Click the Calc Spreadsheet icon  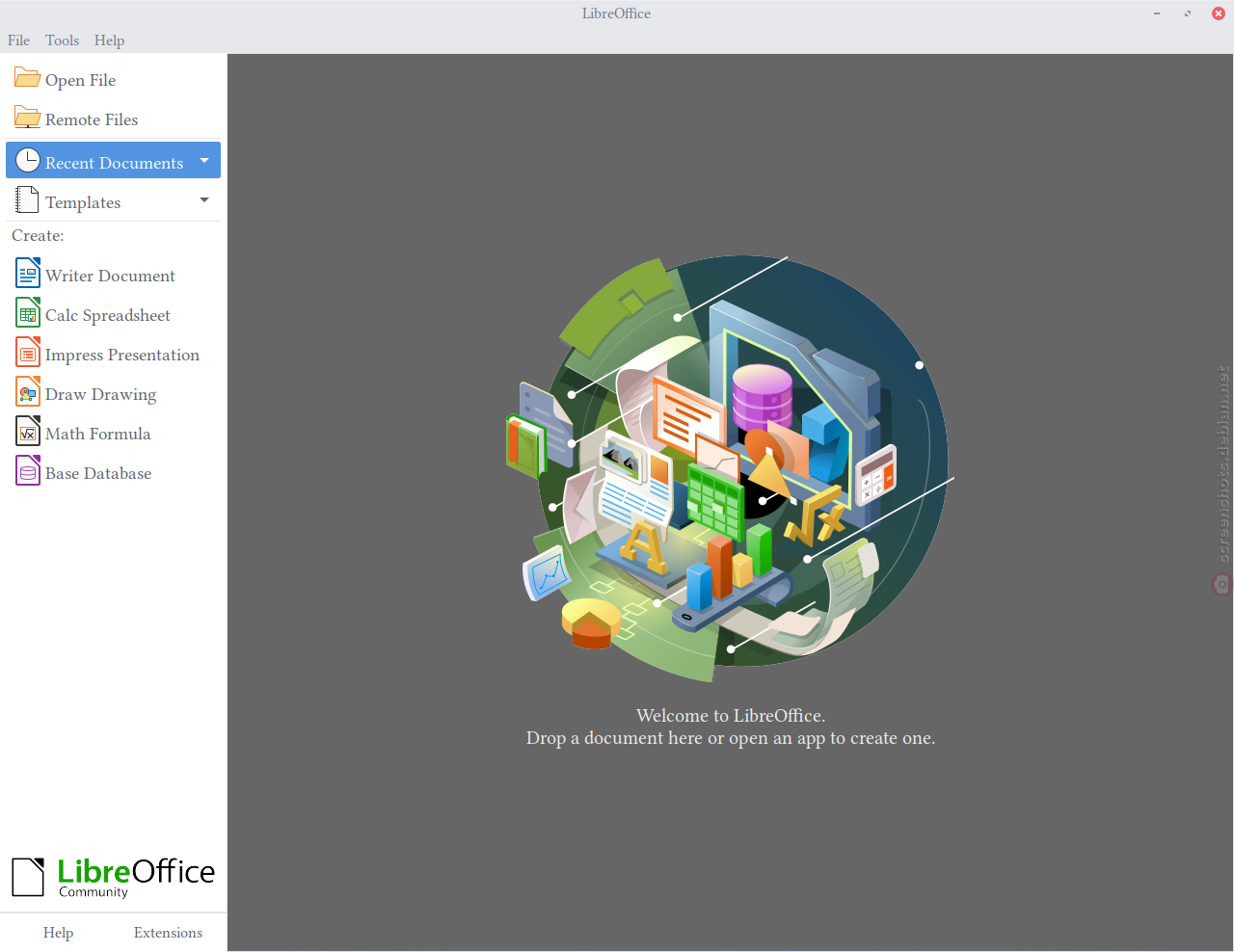pos(28,313)
